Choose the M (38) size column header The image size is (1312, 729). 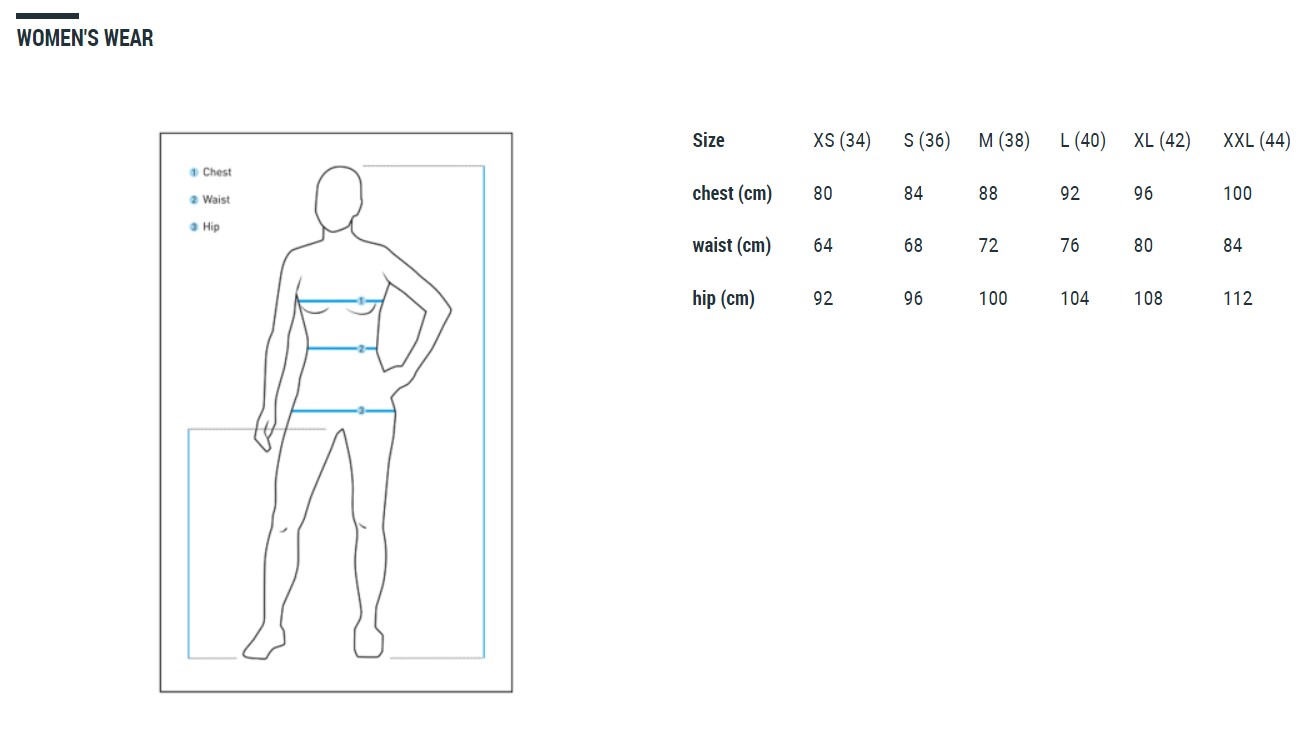1003,141
